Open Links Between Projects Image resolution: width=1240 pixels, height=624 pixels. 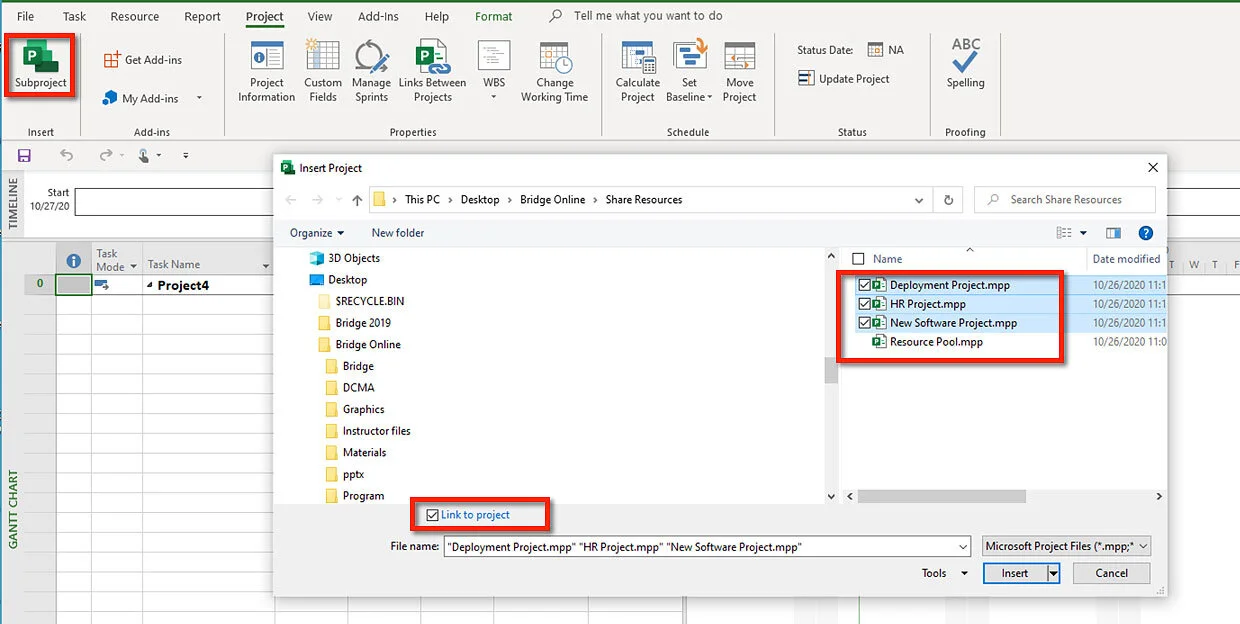[432, 72]
